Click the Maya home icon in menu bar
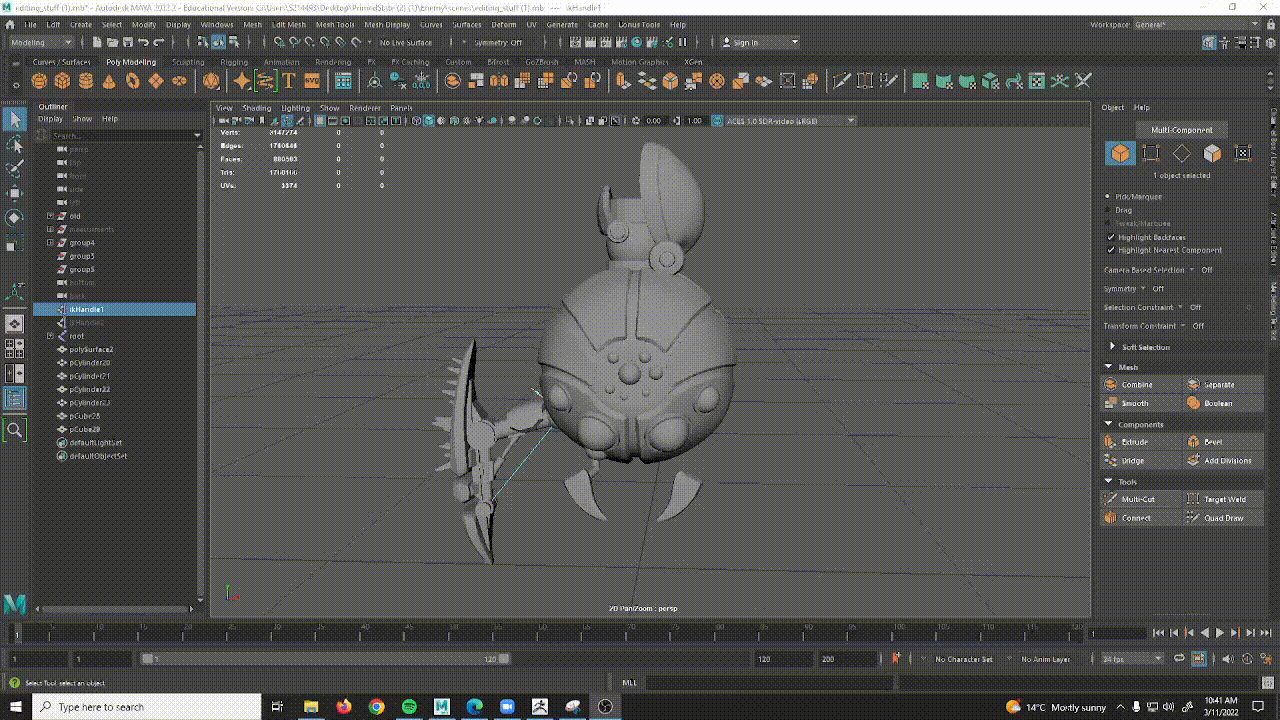The height and width of the screenshot is (720, 1280). [8, 24]
